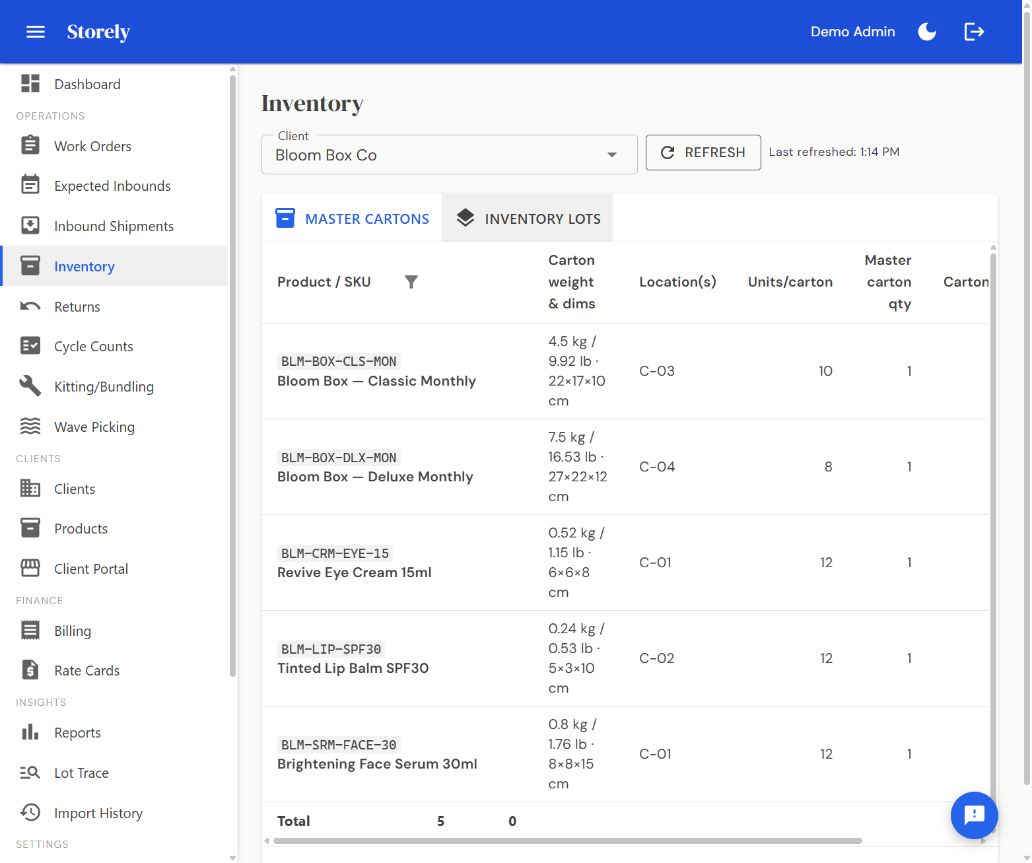Click the Client Portal storefront icon
The image size is (1032, 863).
tap(30, 568)
